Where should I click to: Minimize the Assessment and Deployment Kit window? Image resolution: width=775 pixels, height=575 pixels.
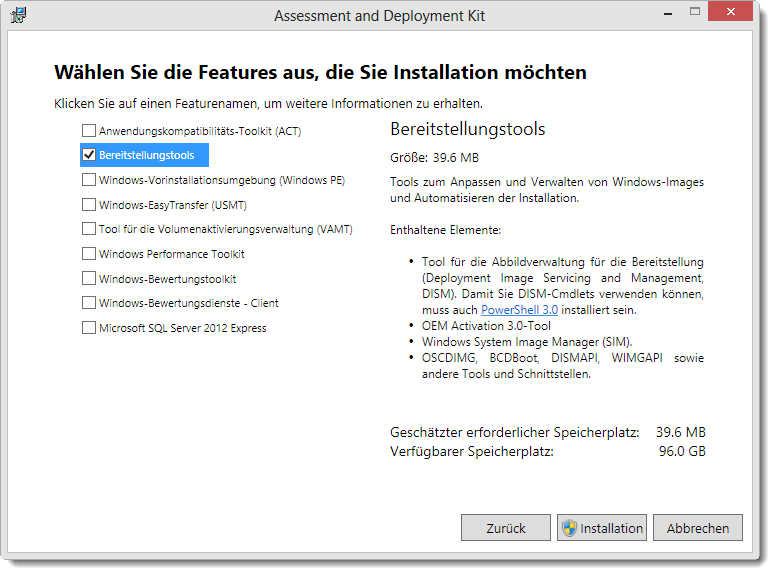(x=668, y=13)
